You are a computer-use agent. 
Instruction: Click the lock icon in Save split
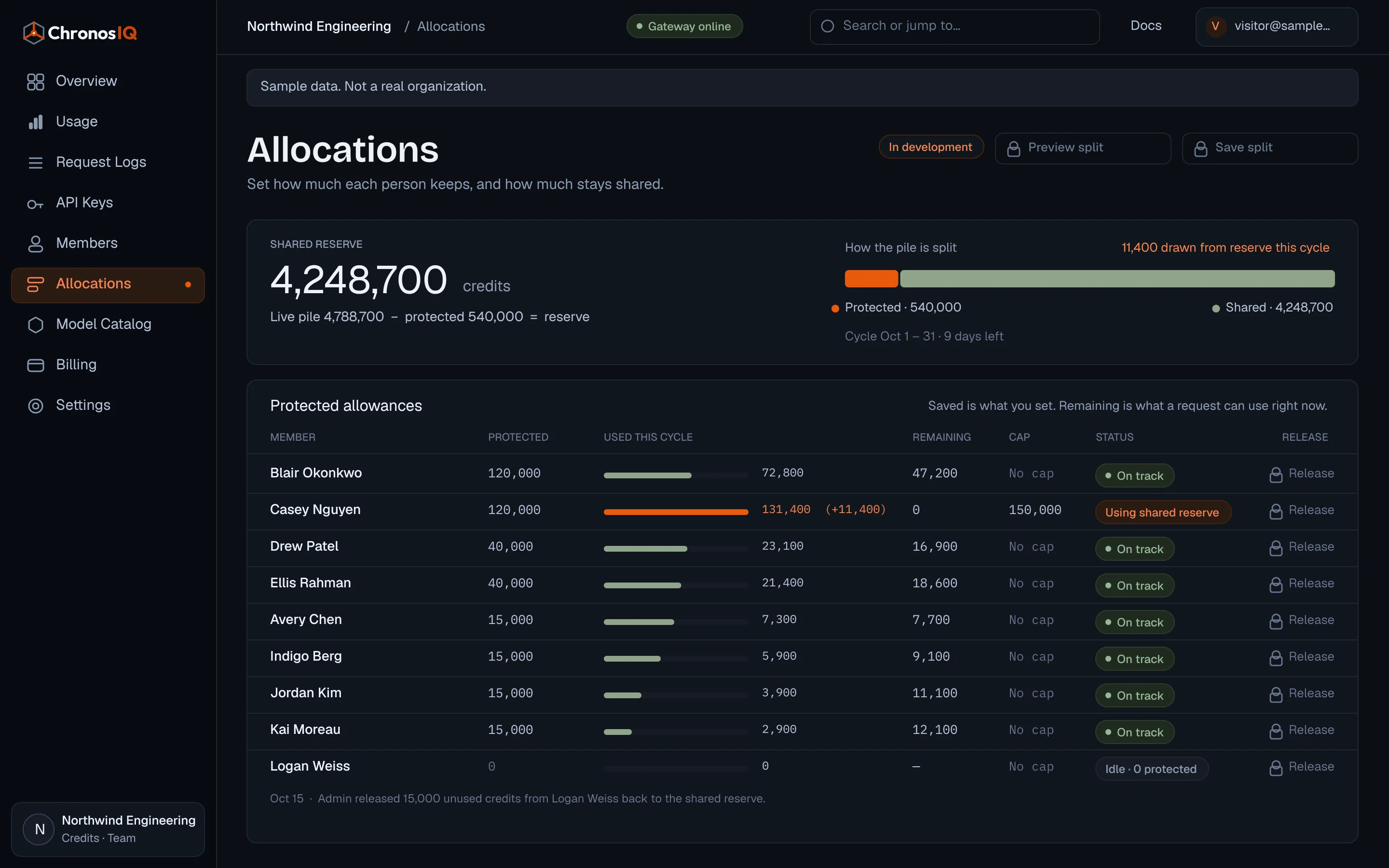pyautogui.click(x=1201, y=149)
